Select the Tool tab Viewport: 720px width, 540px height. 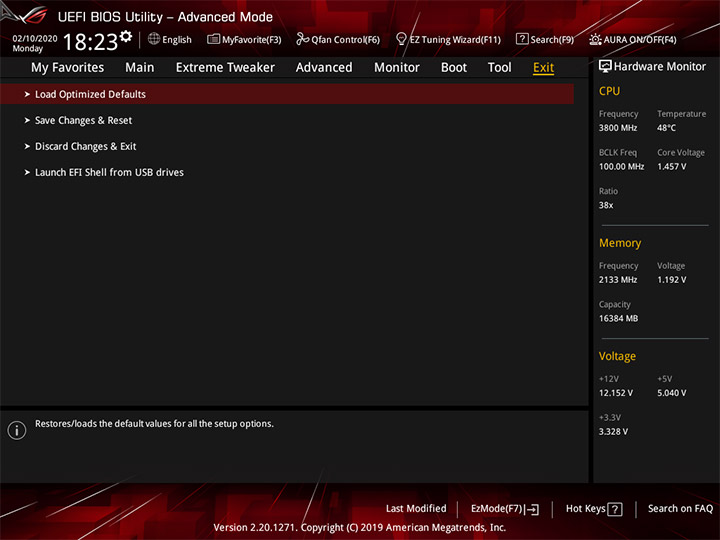499,68
